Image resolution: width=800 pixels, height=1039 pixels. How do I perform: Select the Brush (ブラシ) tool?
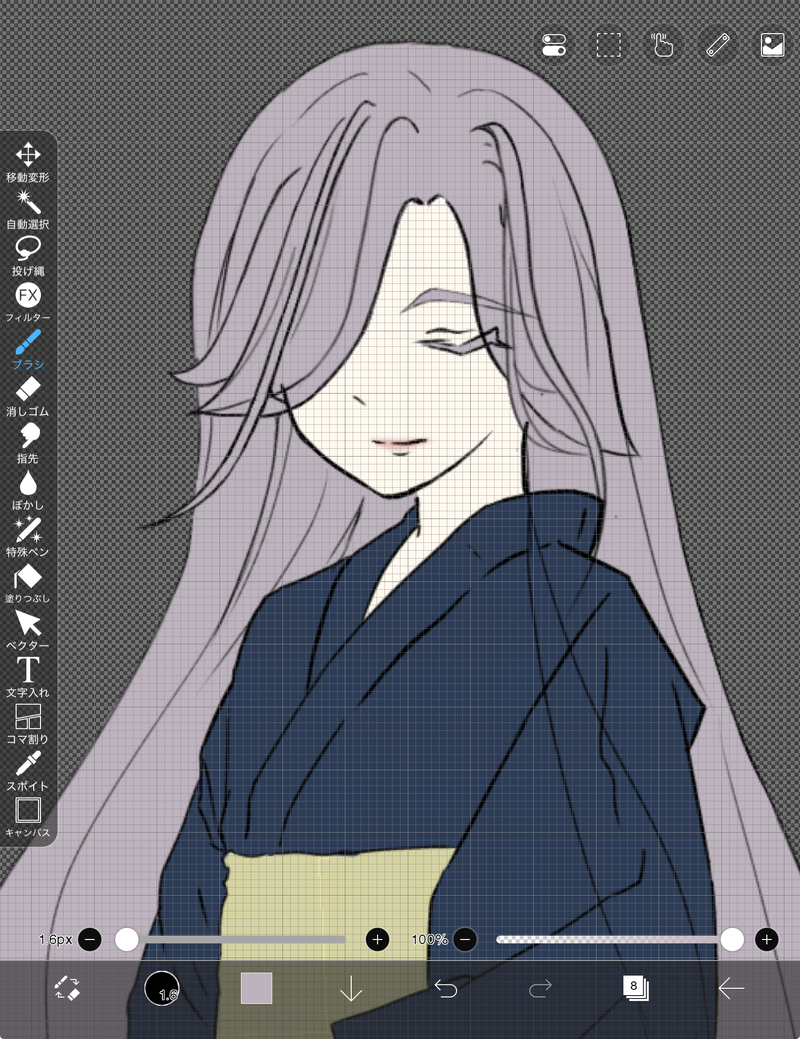(x=28, y=349)
